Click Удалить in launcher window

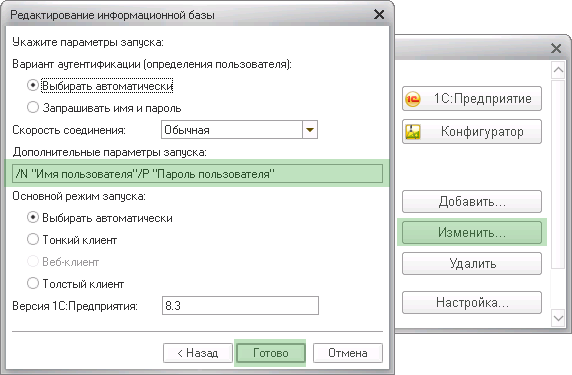click(x=472, y=263)
